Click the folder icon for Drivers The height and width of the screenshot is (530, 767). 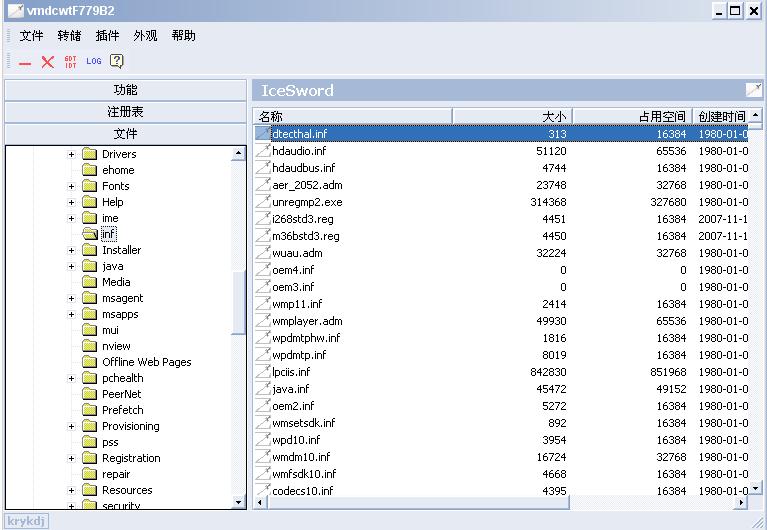[90, 154]
